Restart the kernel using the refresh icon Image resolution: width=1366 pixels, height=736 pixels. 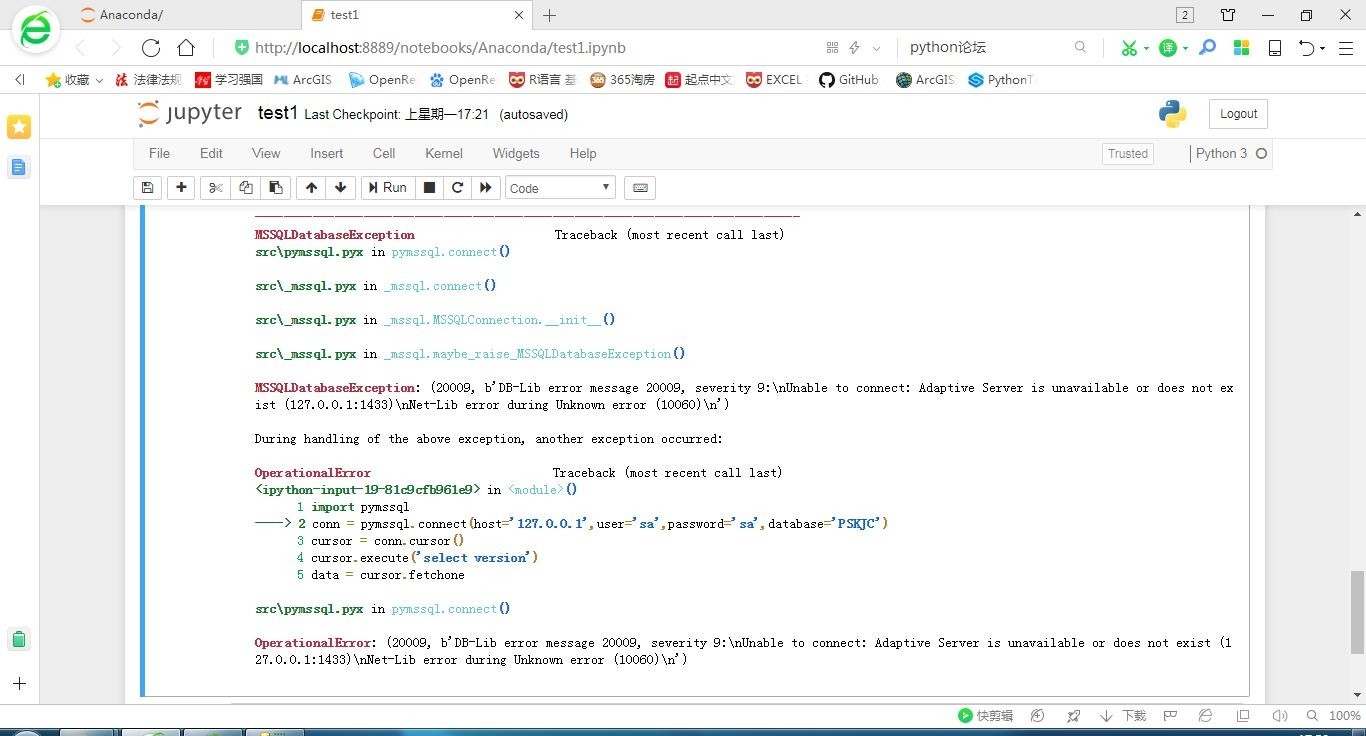pyautogui.click(x=457, y=187)
